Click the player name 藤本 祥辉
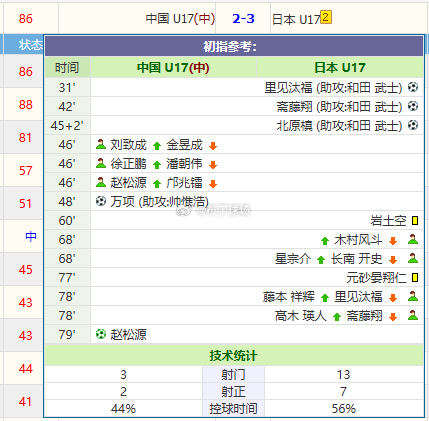 point(289,297)
